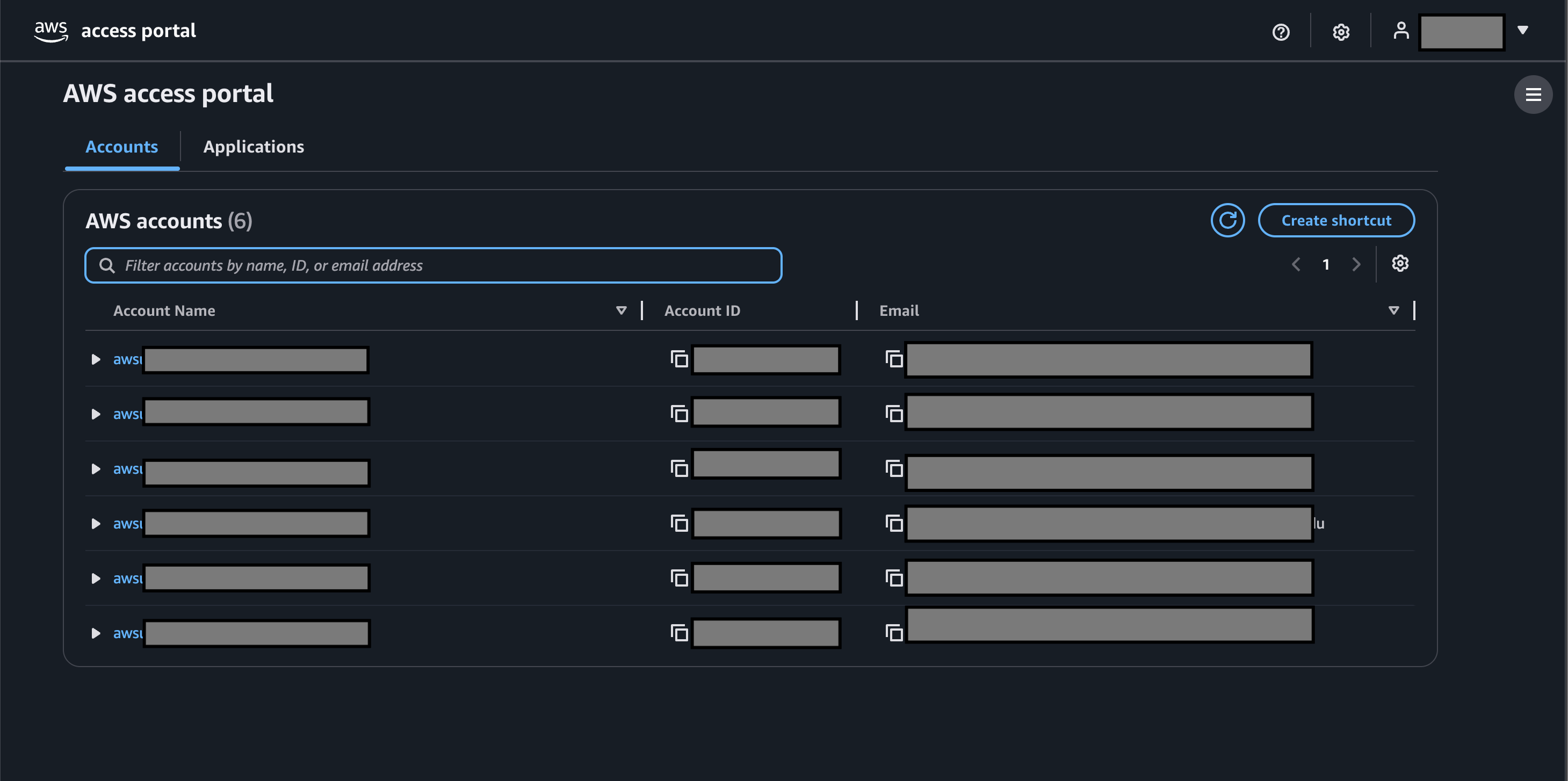The image size is (1568, 781).
Task: Click the Account ID column header
Action: click(x=702, y=310)
